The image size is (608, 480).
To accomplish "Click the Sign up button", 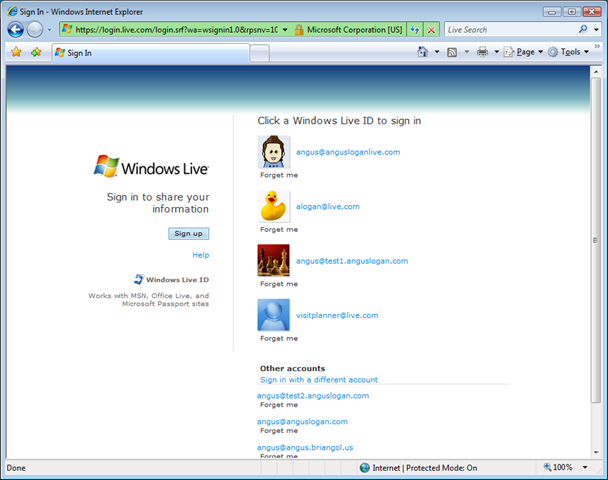I will pos(188,233).
